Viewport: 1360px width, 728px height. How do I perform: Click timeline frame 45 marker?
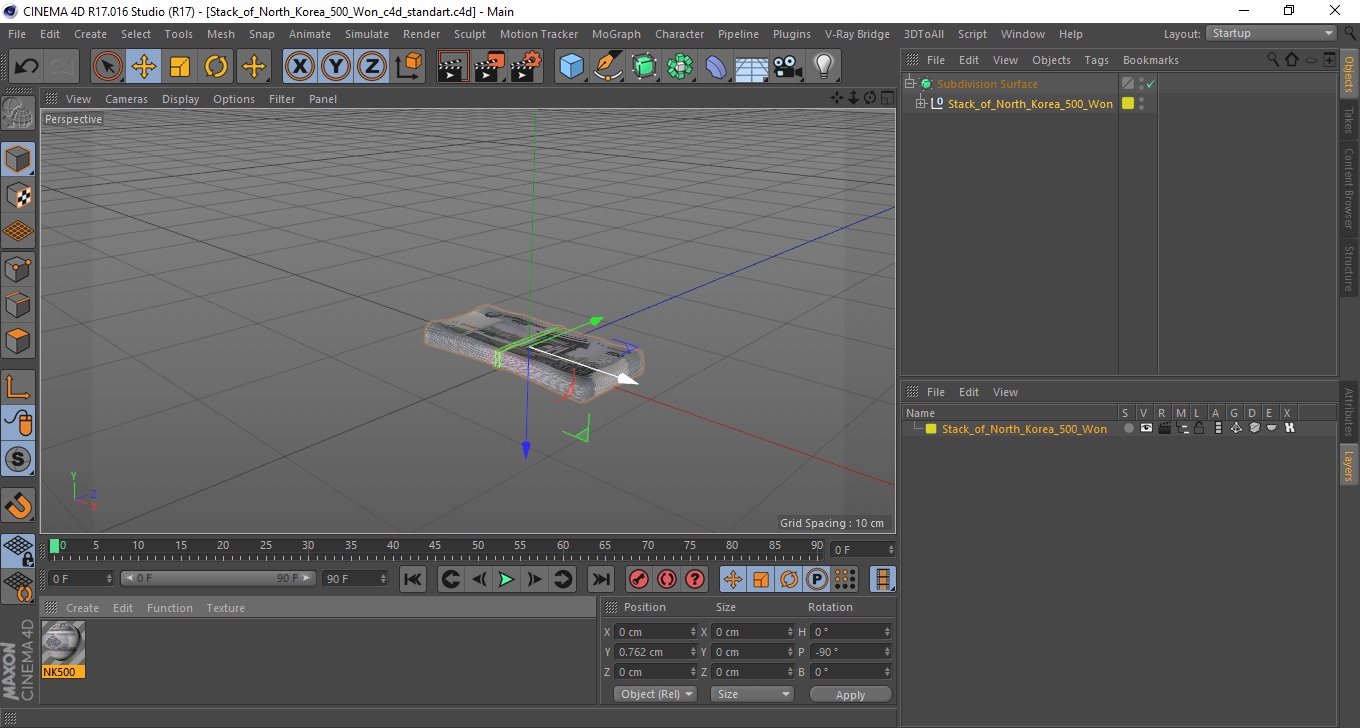coord(436,548)
